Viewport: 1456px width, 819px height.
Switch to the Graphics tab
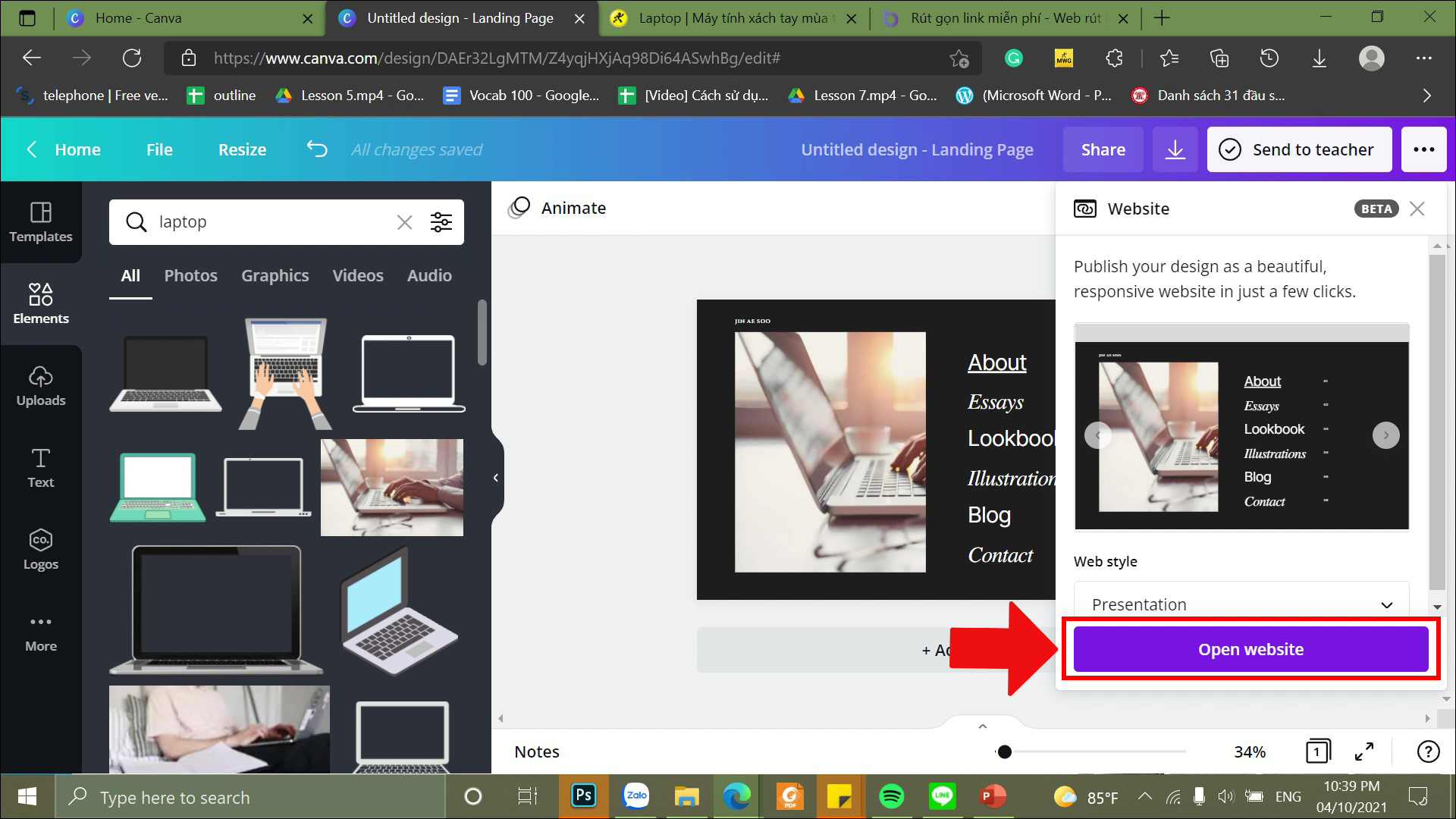click(x=275, y=275)
